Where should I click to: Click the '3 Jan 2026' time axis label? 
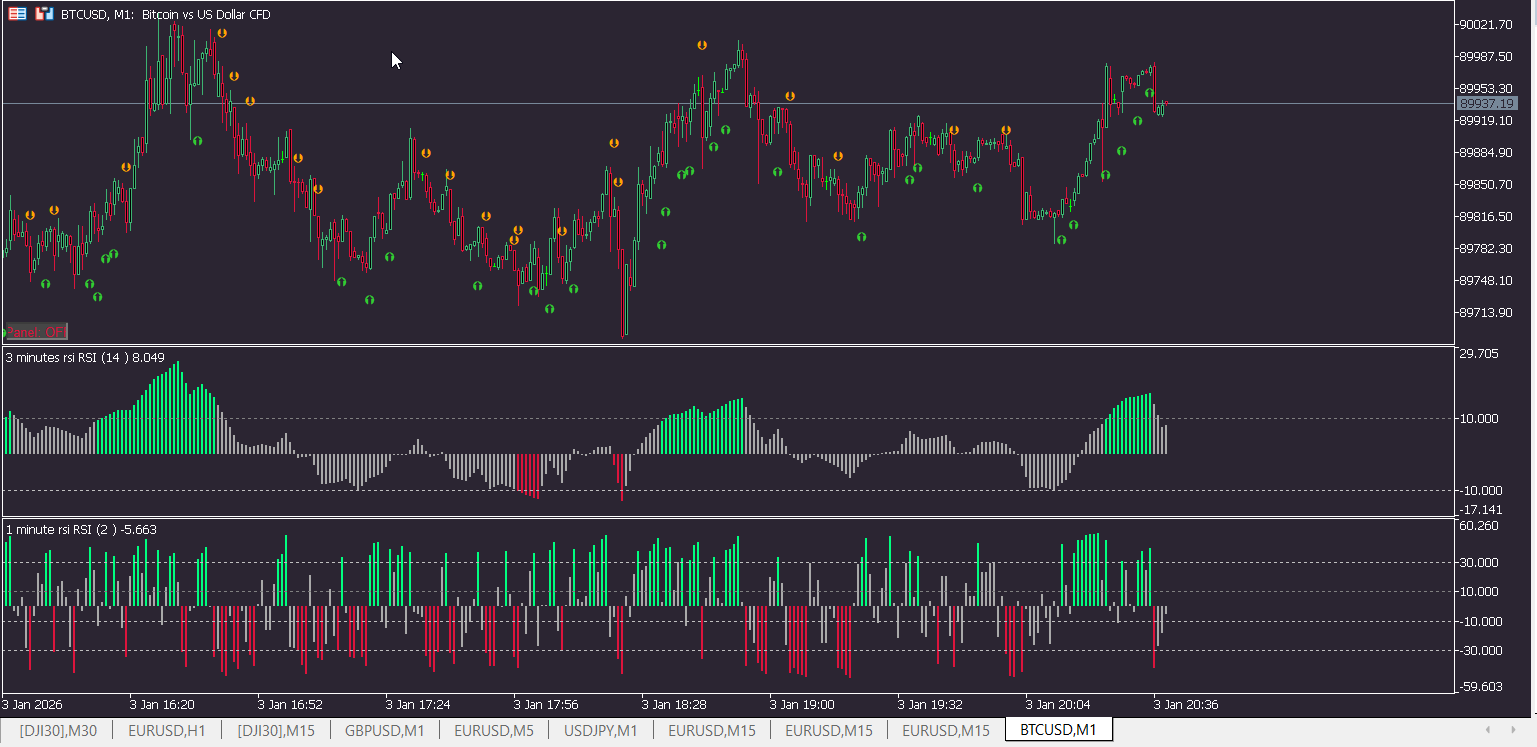[33, 704]
